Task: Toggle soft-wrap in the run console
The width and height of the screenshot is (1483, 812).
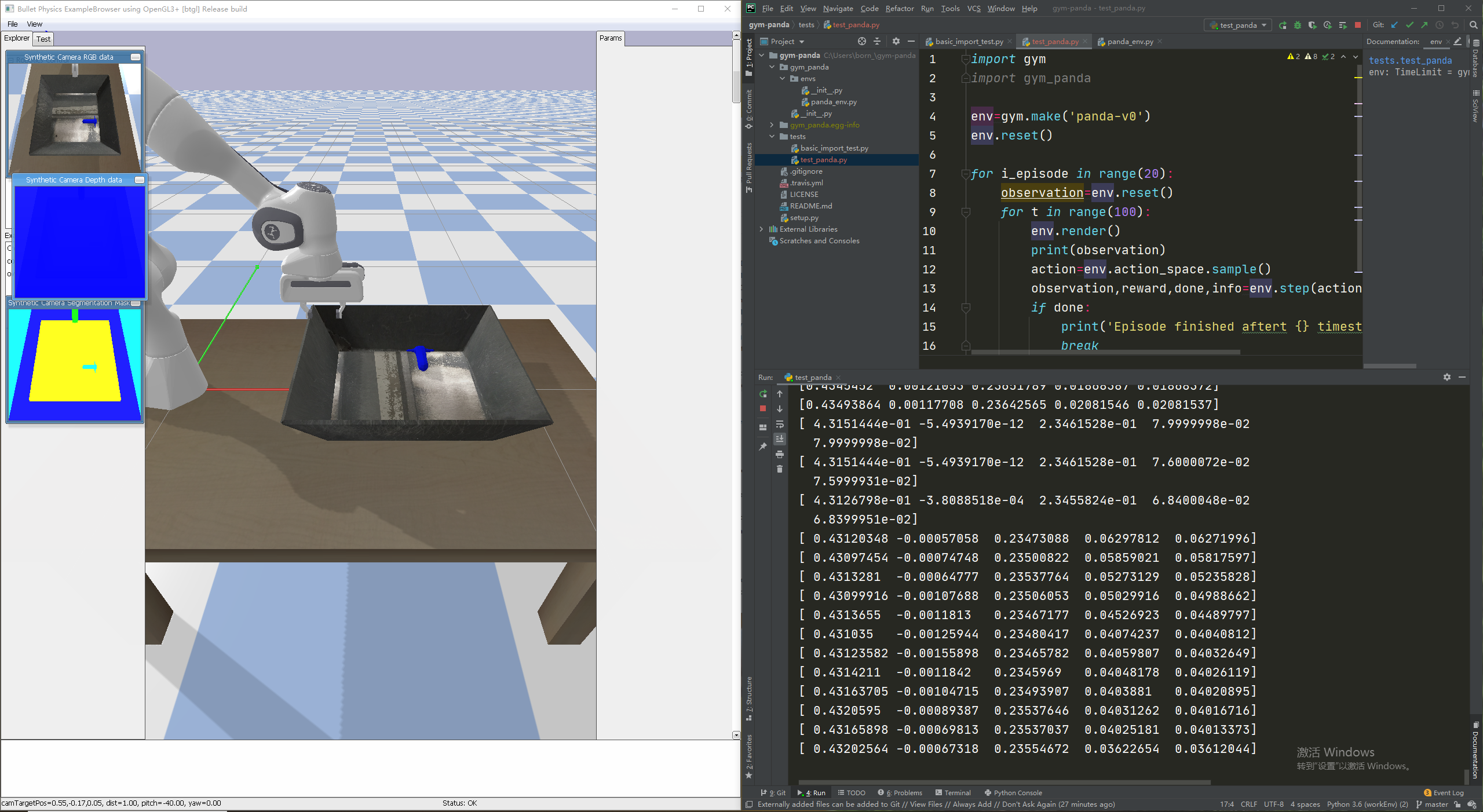Action: (780, 424)
